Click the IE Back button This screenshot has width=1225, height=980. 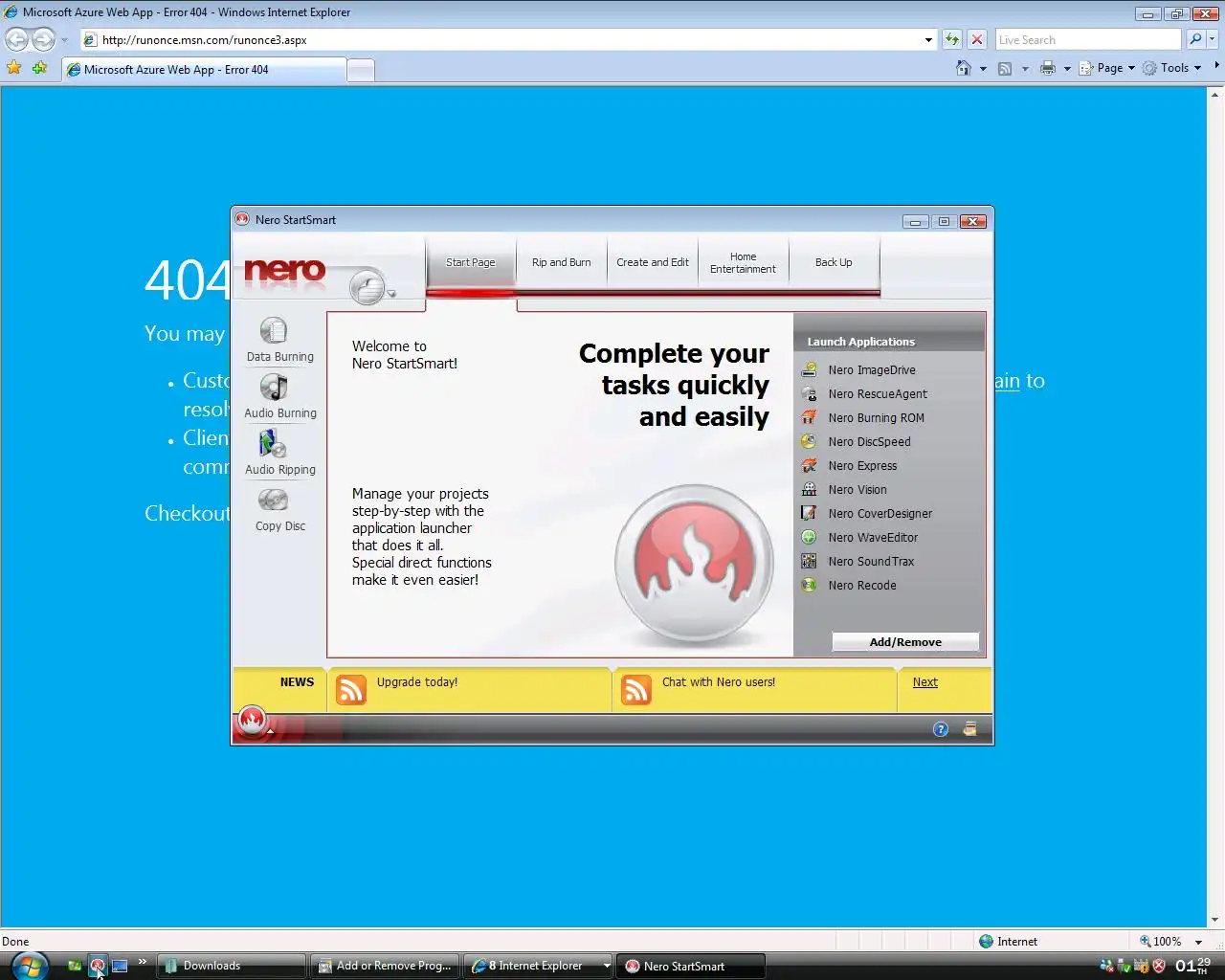click(16, 39)
